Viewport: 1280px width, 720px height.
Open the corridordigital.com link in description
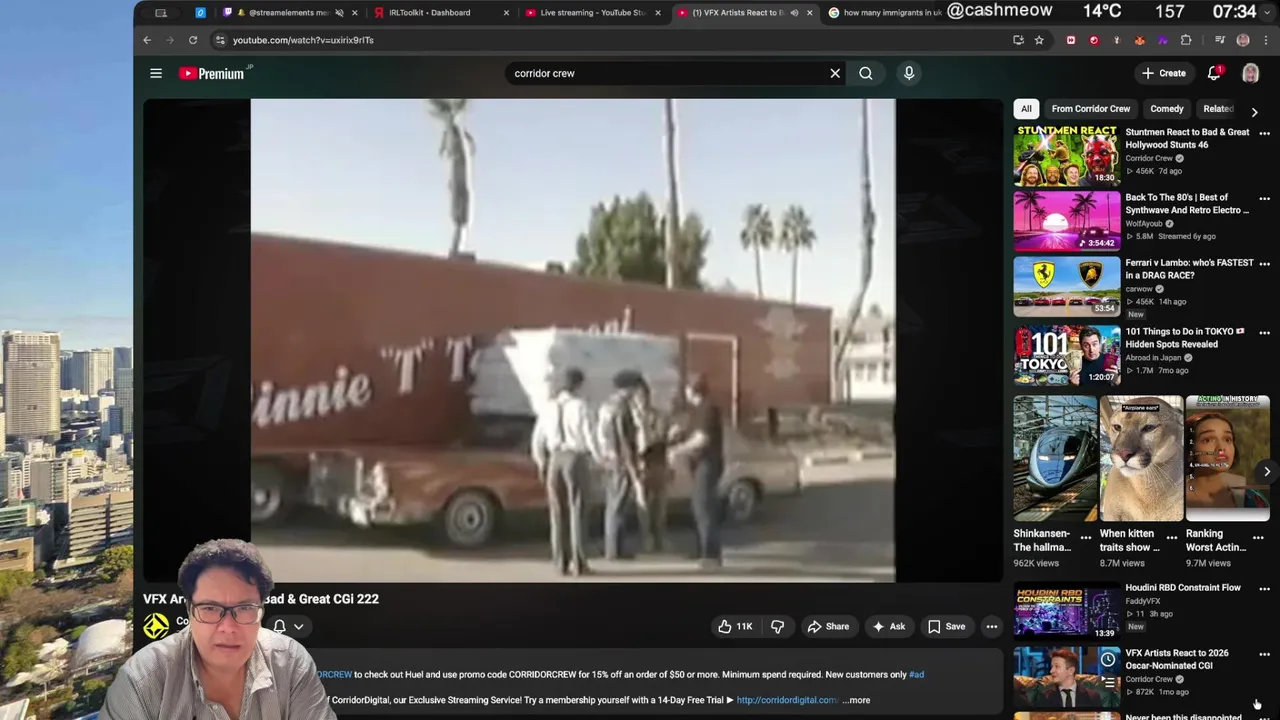click(x=788, y=700)
